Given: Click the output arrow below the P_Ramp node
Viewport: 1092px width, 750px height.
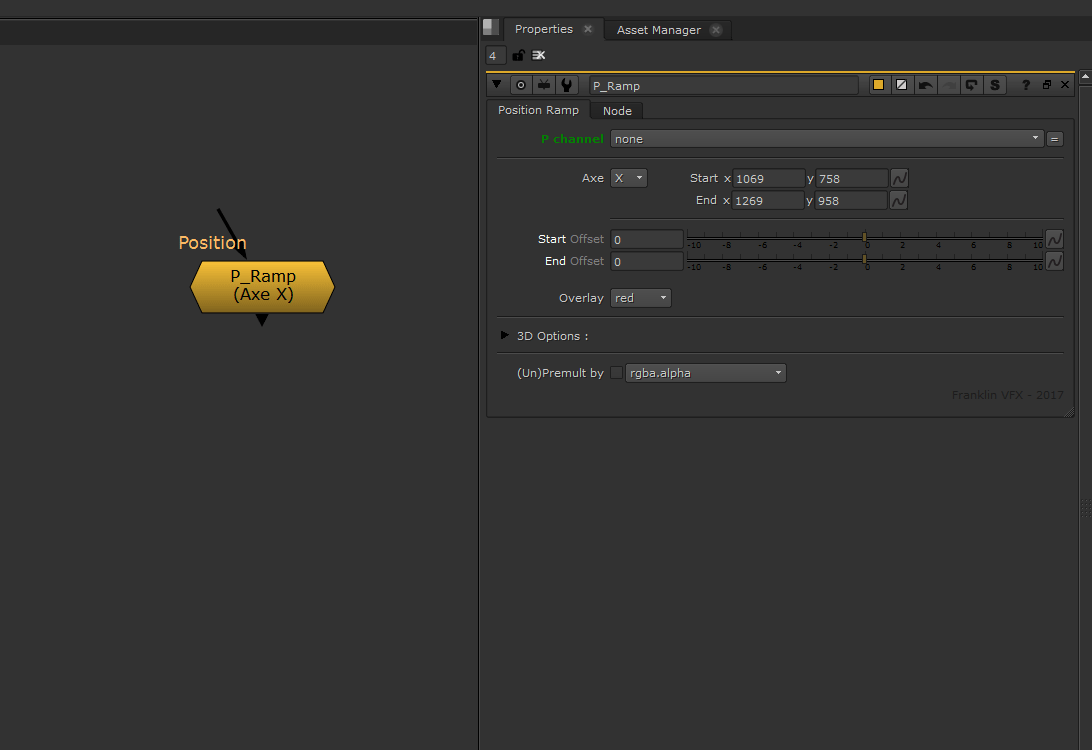Looking at the screenshot, I should 262,320.
